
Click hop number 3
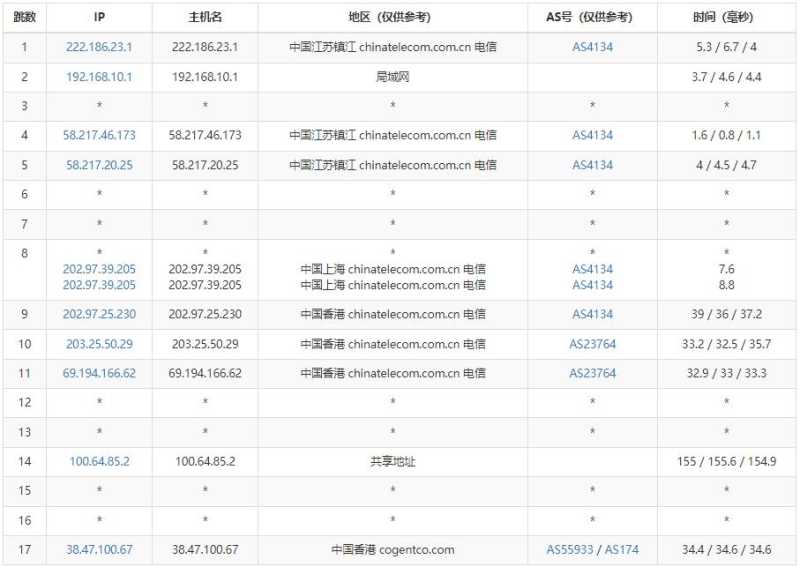pos(24,106)
